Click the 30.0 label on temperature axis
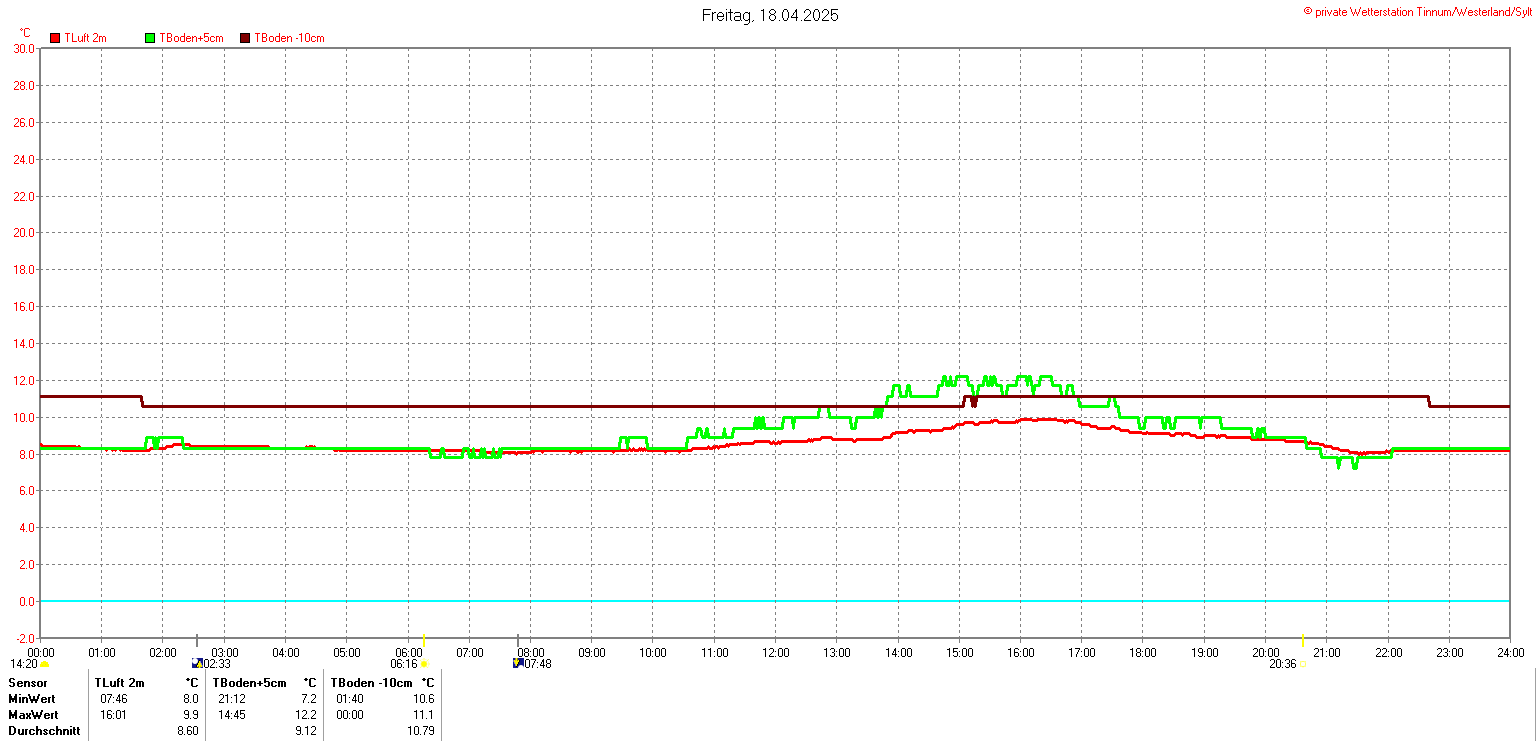 pos(23,48)
